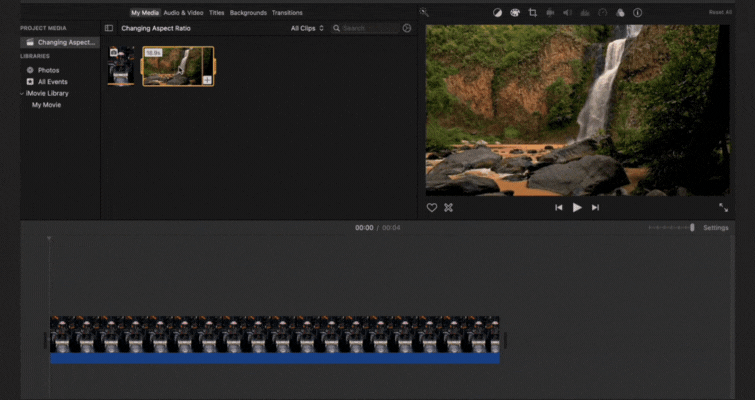
Task: Toggle the libraries sidebar list
Action: pos(109,28)
